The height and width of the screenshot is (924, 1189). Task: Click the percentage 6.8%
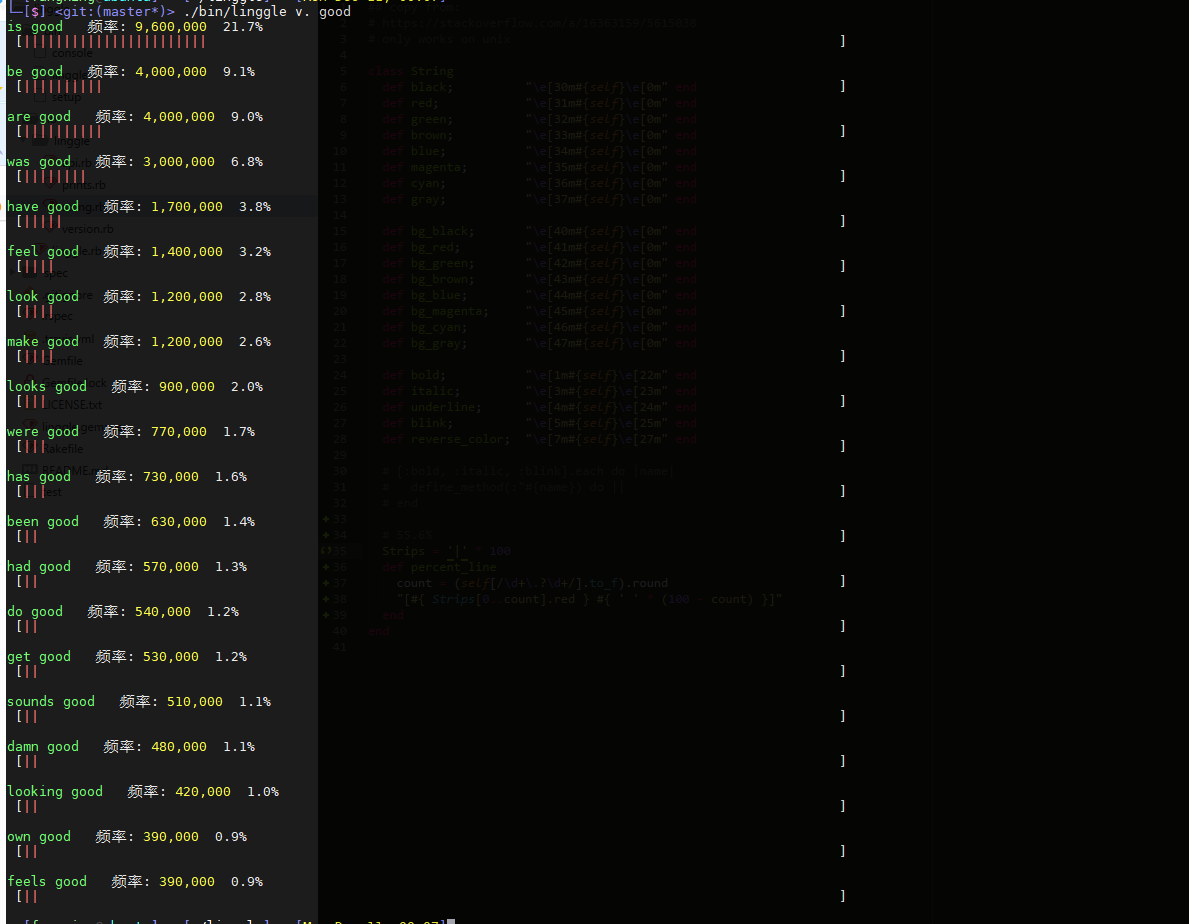tap(247, 161)
